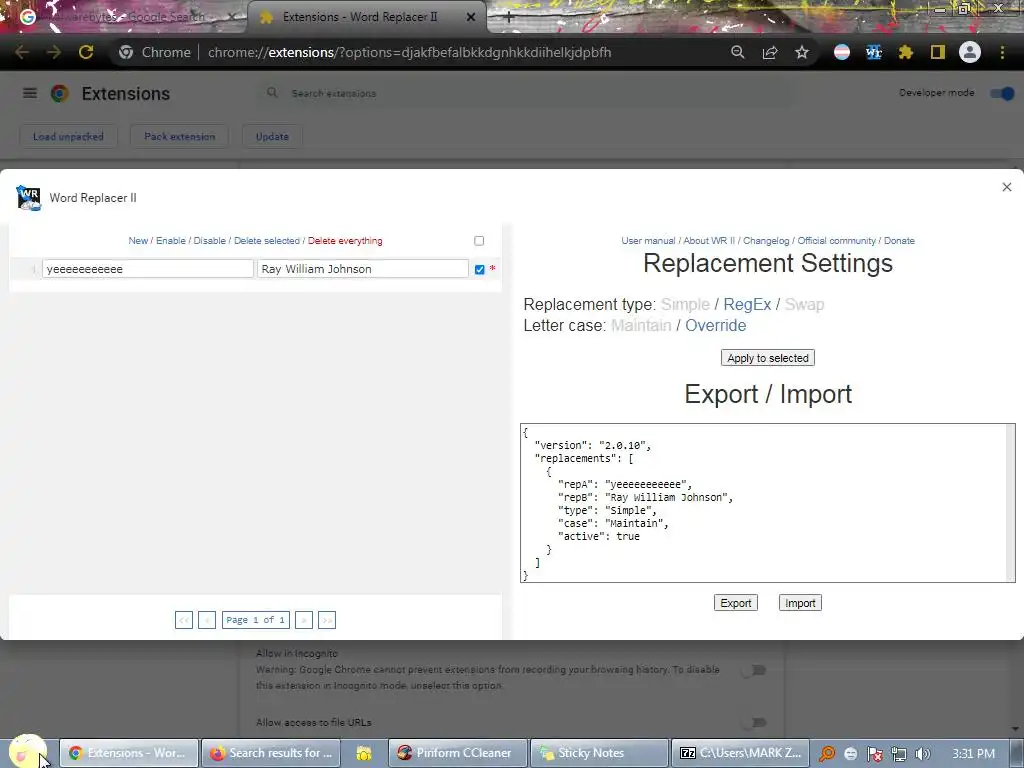
Task: Open the Action Center flag tray icon
Action: (875, 754)
